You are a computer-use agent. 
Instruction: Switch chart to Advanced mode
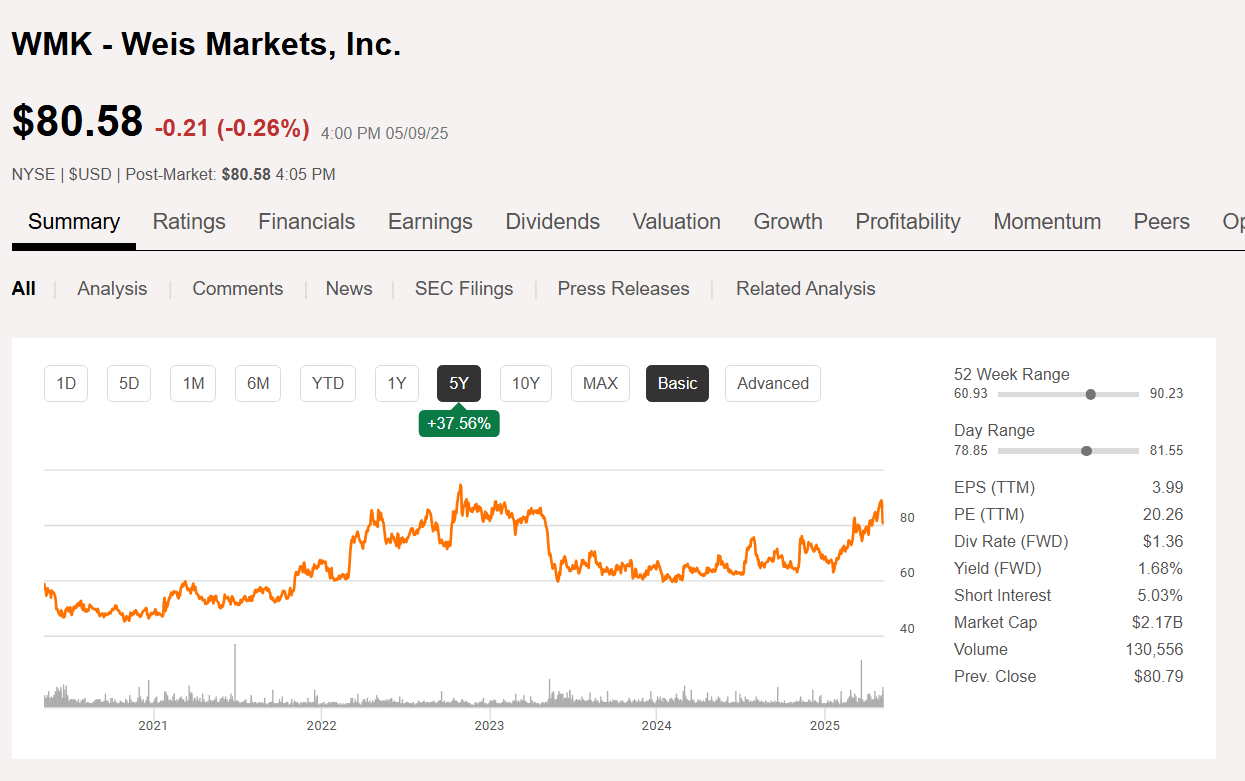pyautogui.click(x=772, y=383)
